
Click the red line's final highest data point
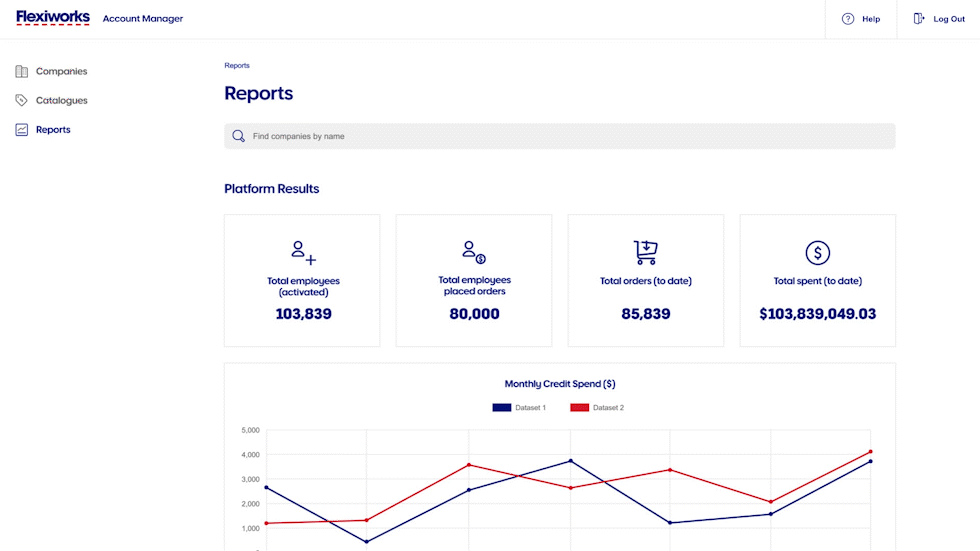coord(871,452)
